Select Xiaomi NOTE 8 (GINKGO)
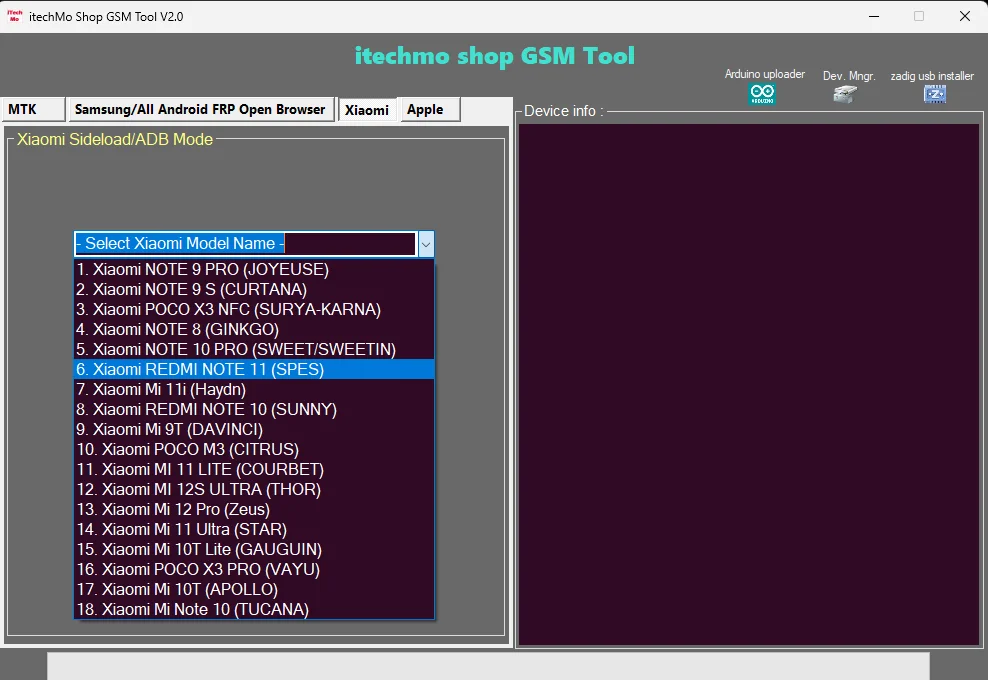The image size is (988, 680). (x=254, y=330)
